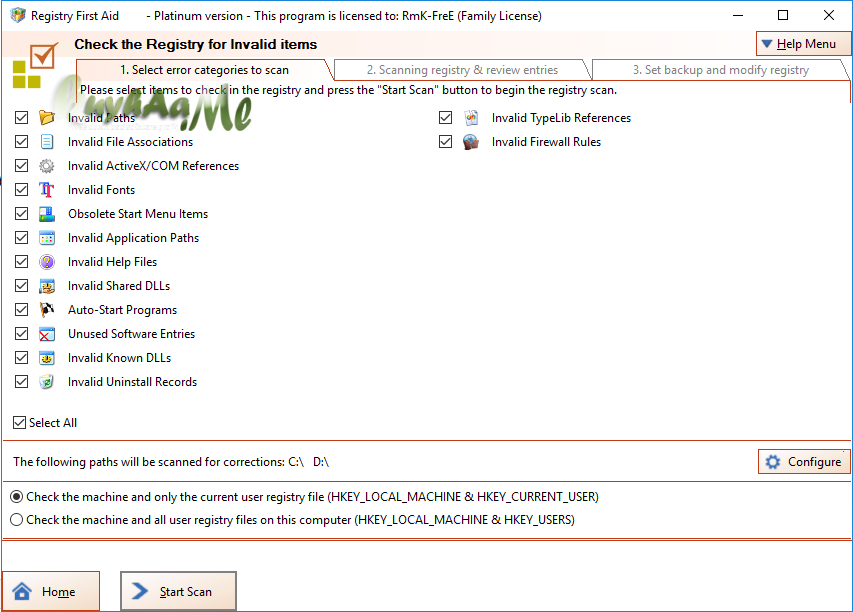Image resolution: width=853 pixels, height=612 pixels.
Task: Toggle the Select All checkbox
Action: 20,423
